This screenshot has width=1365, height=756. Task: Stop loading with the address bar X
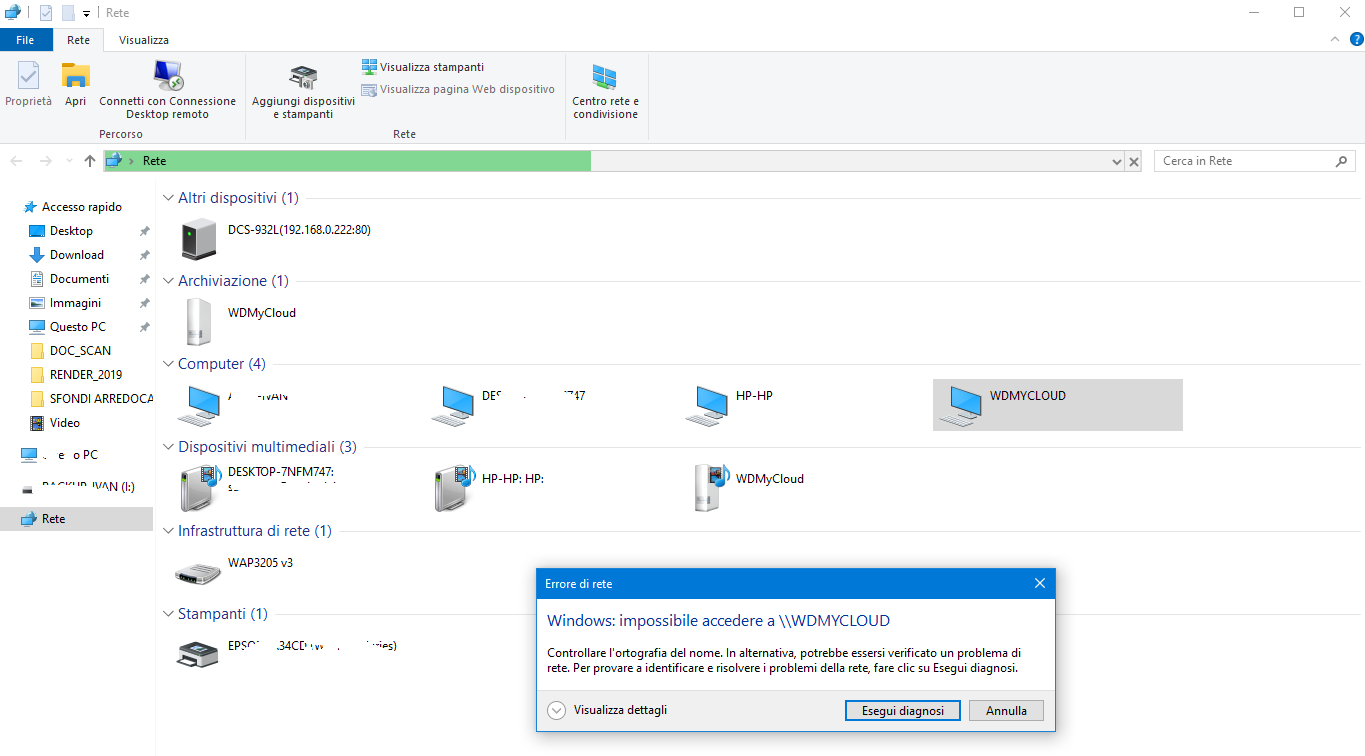tap(1134, 161)
